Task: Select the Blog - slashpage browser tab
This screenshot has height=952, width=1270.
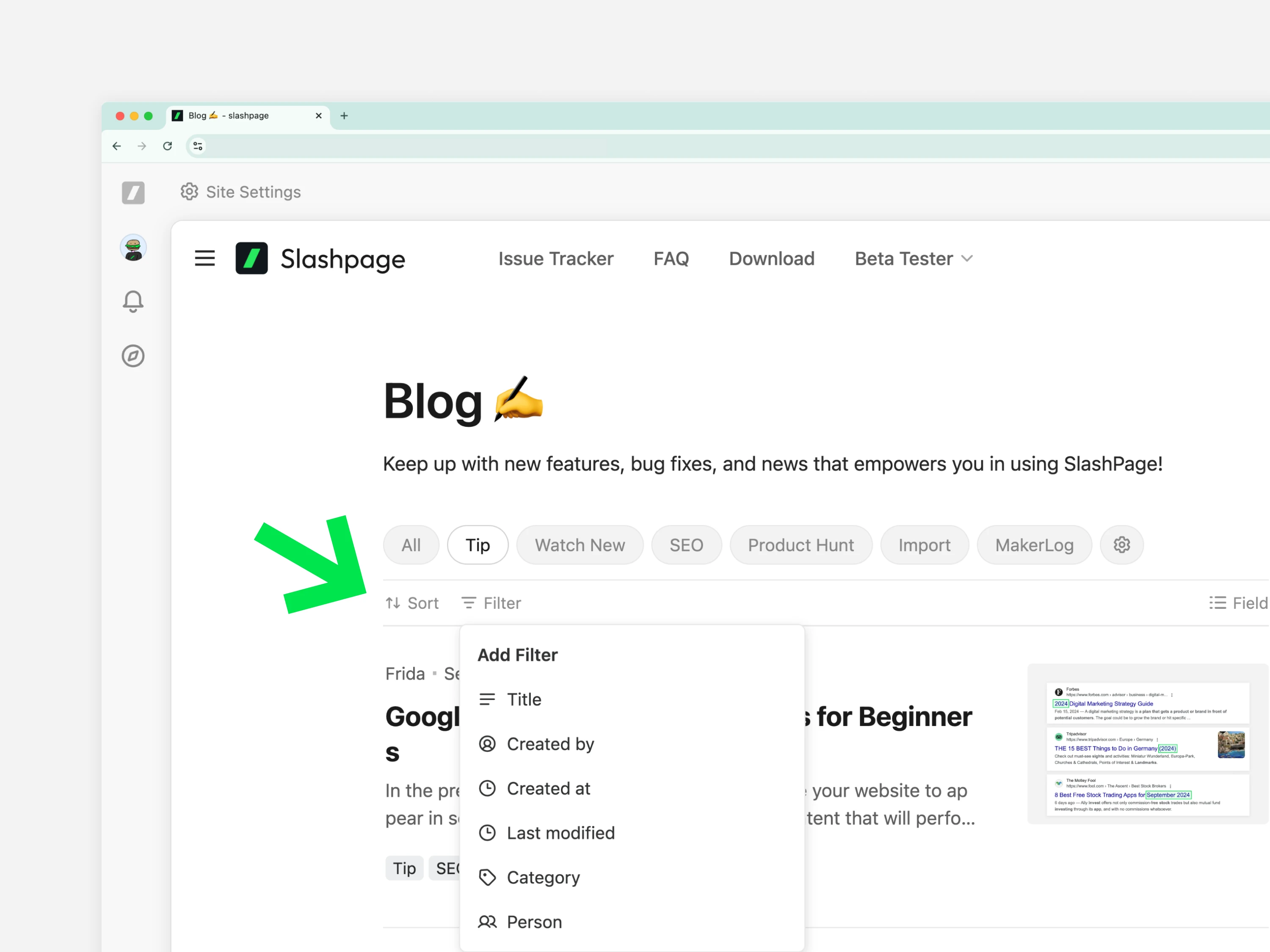Action: coord(248,116)
